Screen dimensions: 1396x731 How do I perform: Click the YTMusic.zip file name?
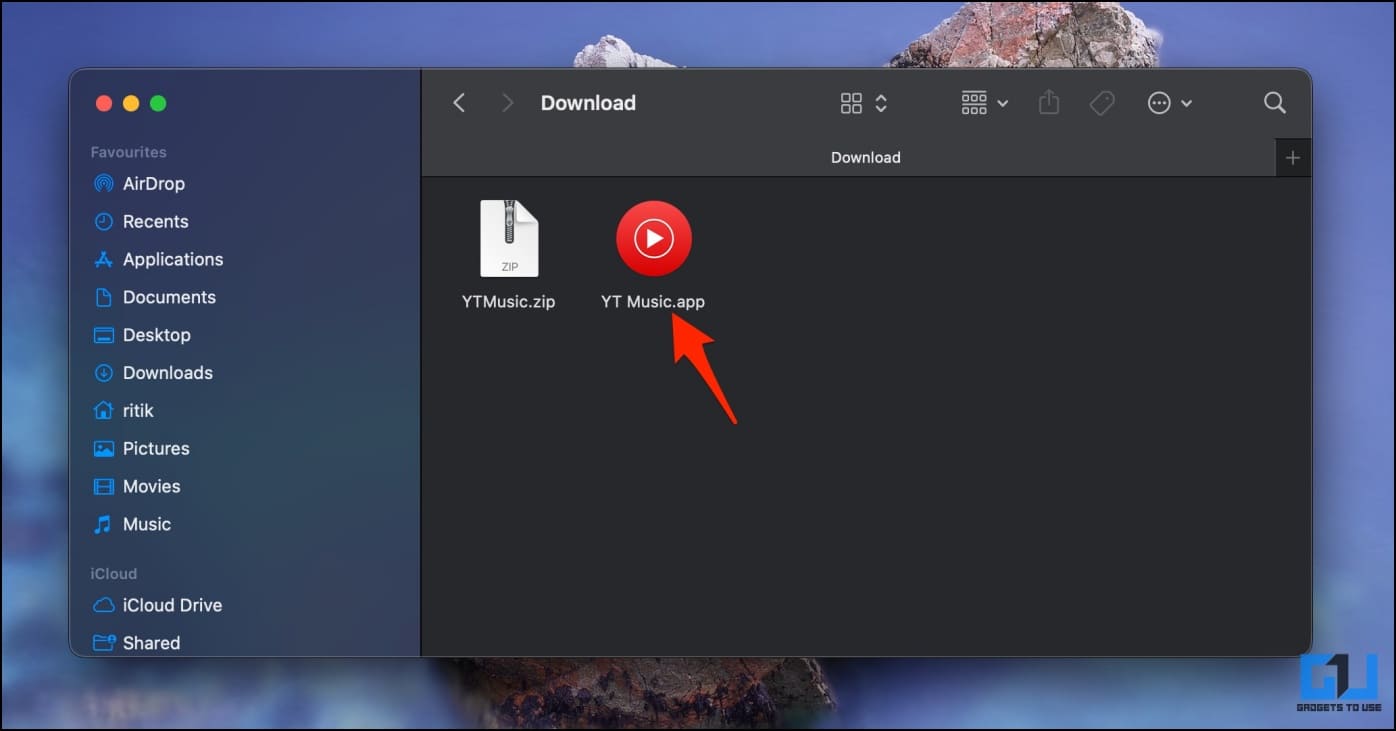coord(509,302)
